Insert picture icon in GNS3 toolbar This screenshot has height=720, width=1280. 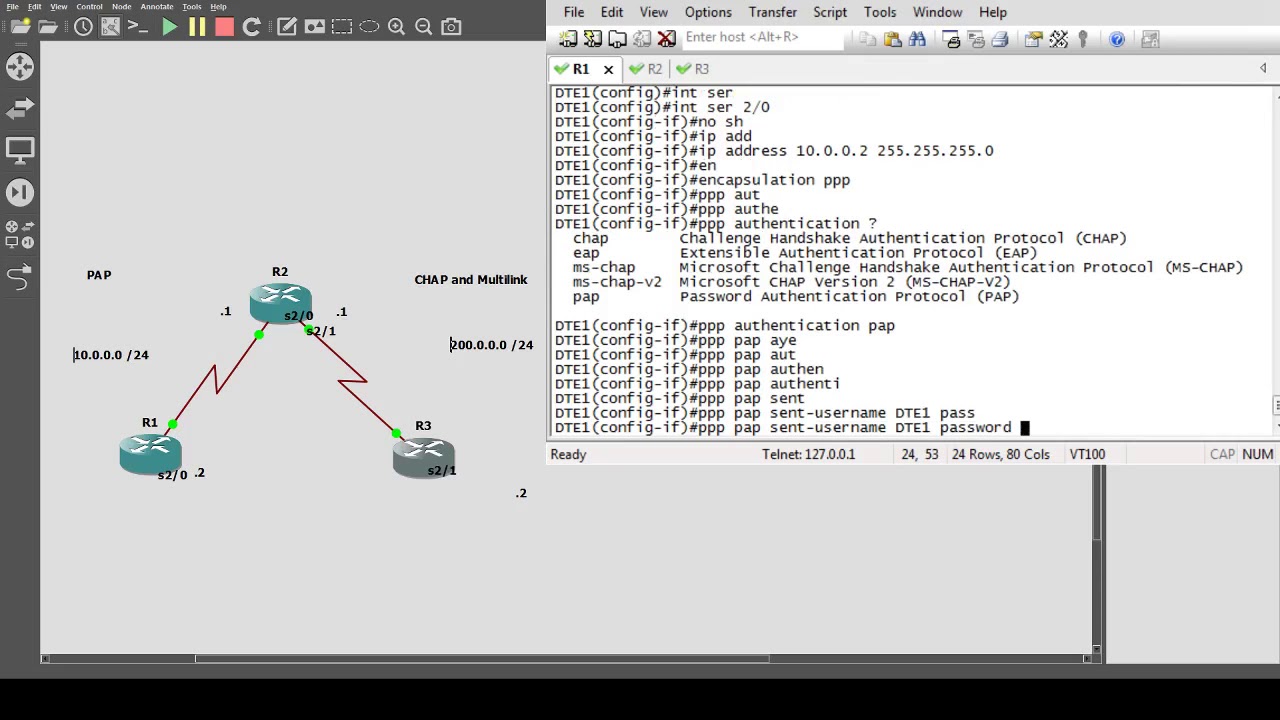(314, 27)
